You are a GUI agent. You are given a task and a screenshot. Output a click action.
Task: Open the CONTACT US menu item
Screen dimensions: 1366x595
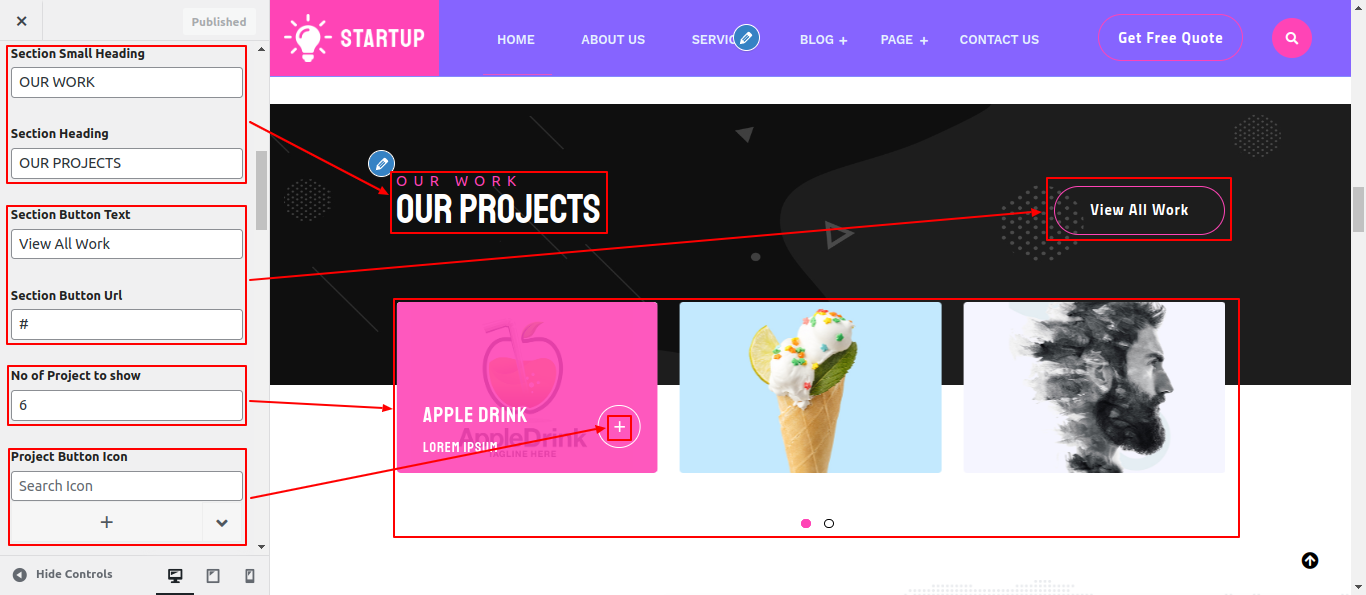coord(999,40)
